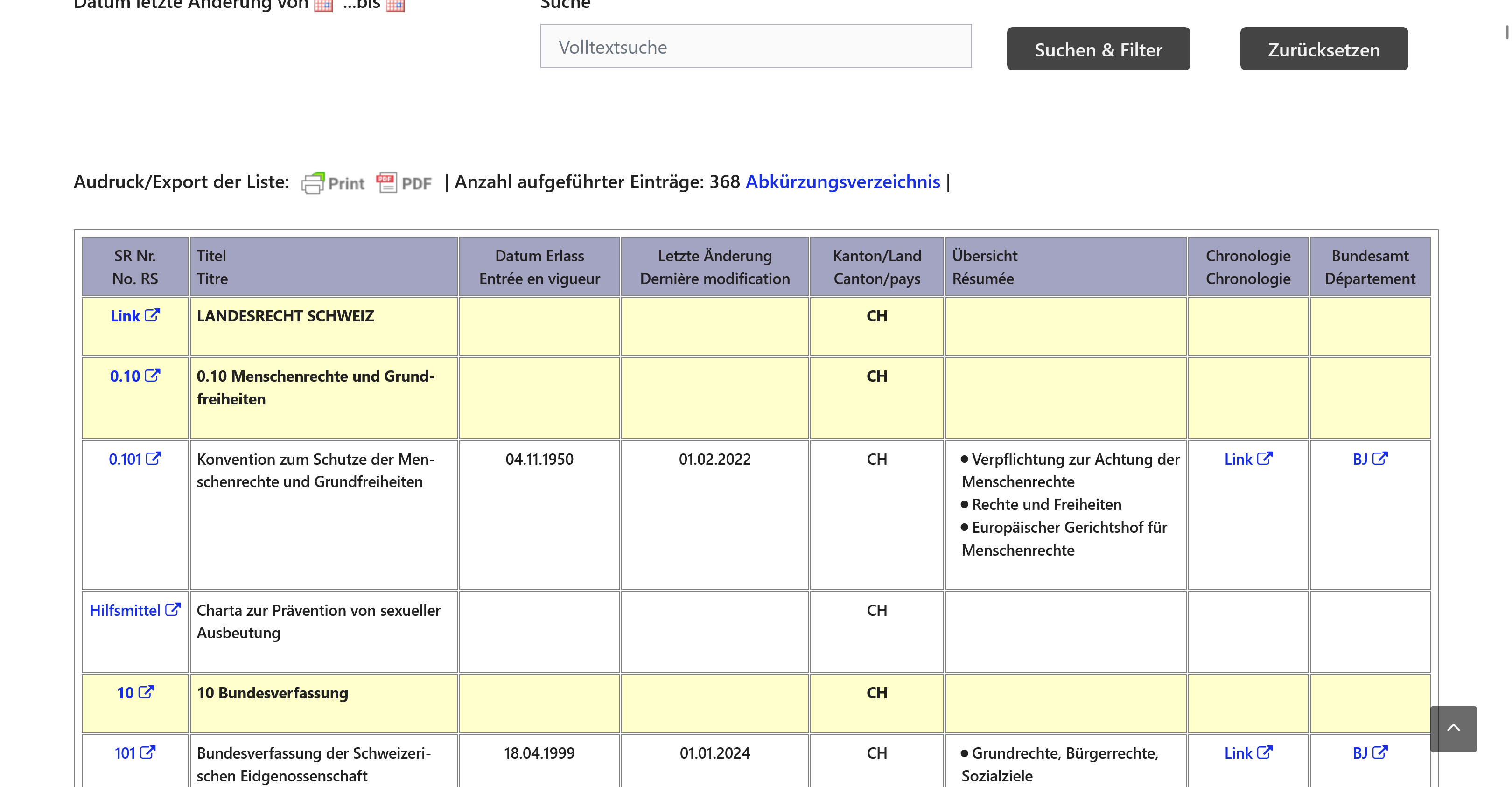Click the 'Bundesamt Département' column header
The width and height of the screenshot is (1512, 787).
pyautogui.click(x=1370, y=267)
